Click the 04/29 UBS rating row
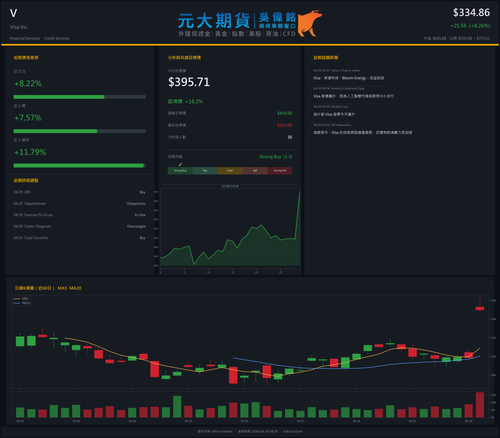Image resolution: width=500 pixels, height=438 pixels. point(80,192)
